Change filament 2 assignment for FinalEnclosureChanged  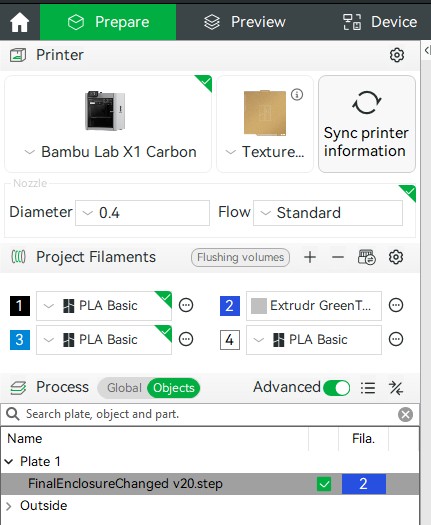click(x=364, y=484)
